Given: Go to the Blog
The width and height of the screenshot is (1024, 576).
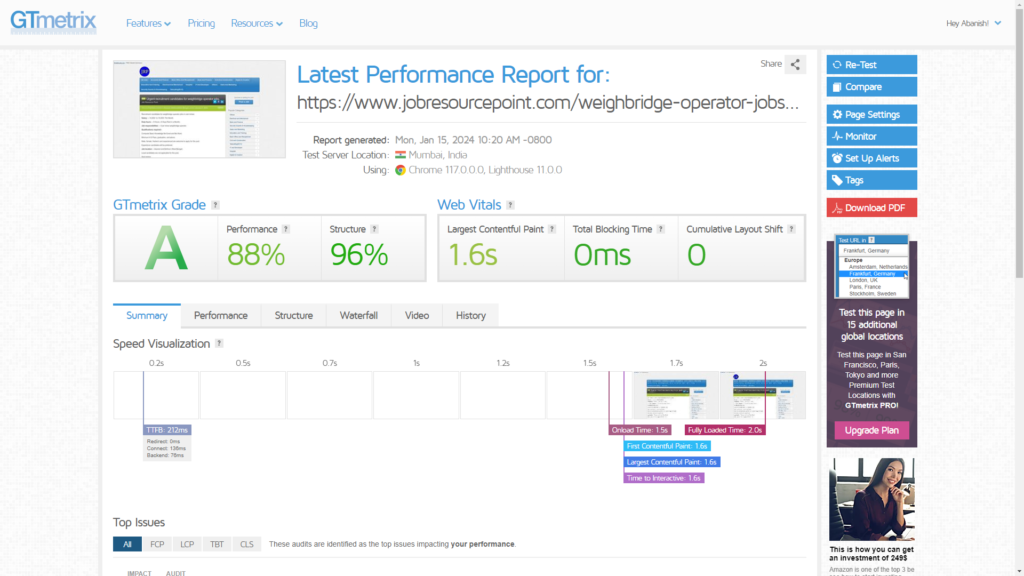Looking at the screenshot, I should pos(308,24).
